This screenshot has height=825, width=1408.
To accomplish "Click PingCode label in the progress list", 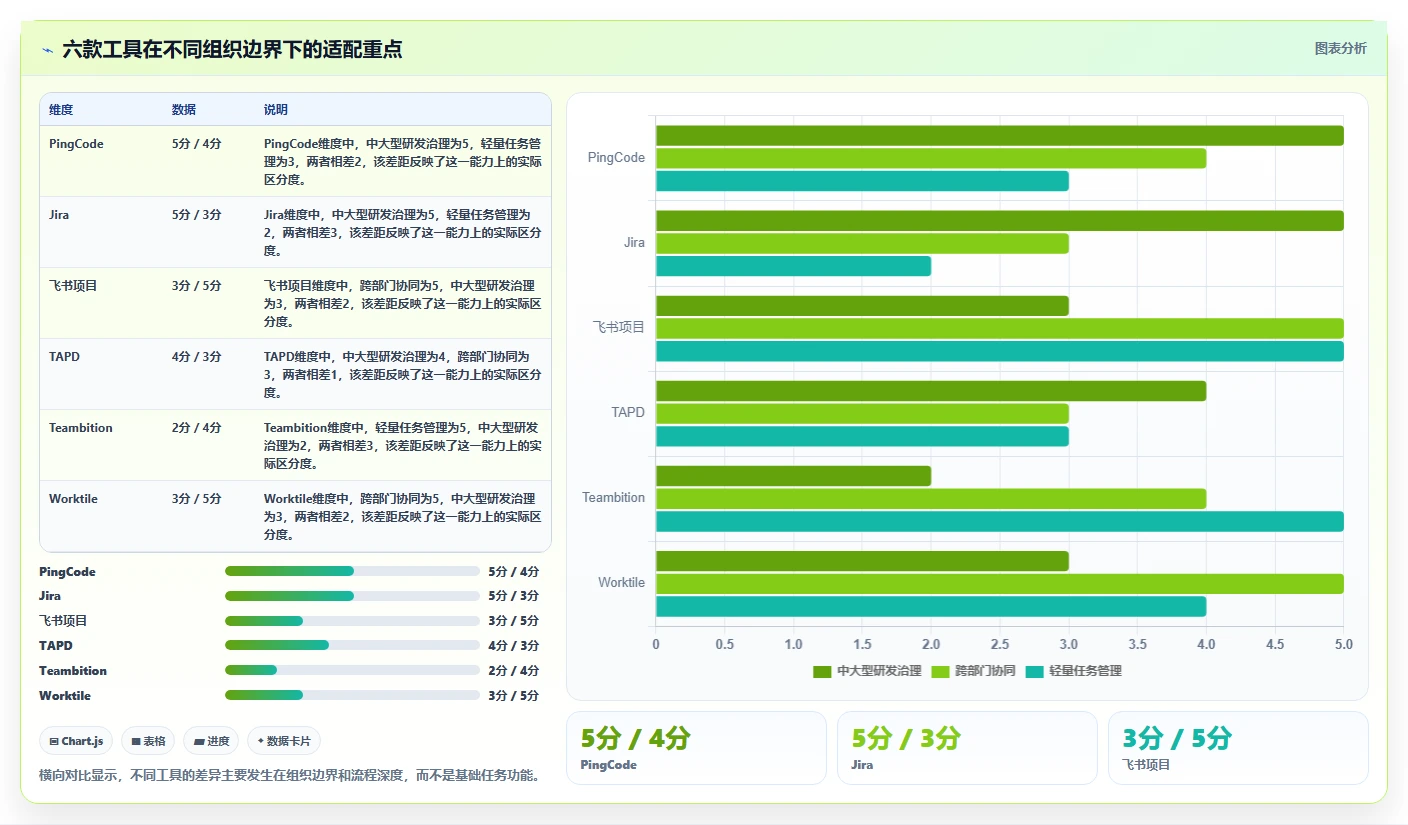I will pos(67,572).
